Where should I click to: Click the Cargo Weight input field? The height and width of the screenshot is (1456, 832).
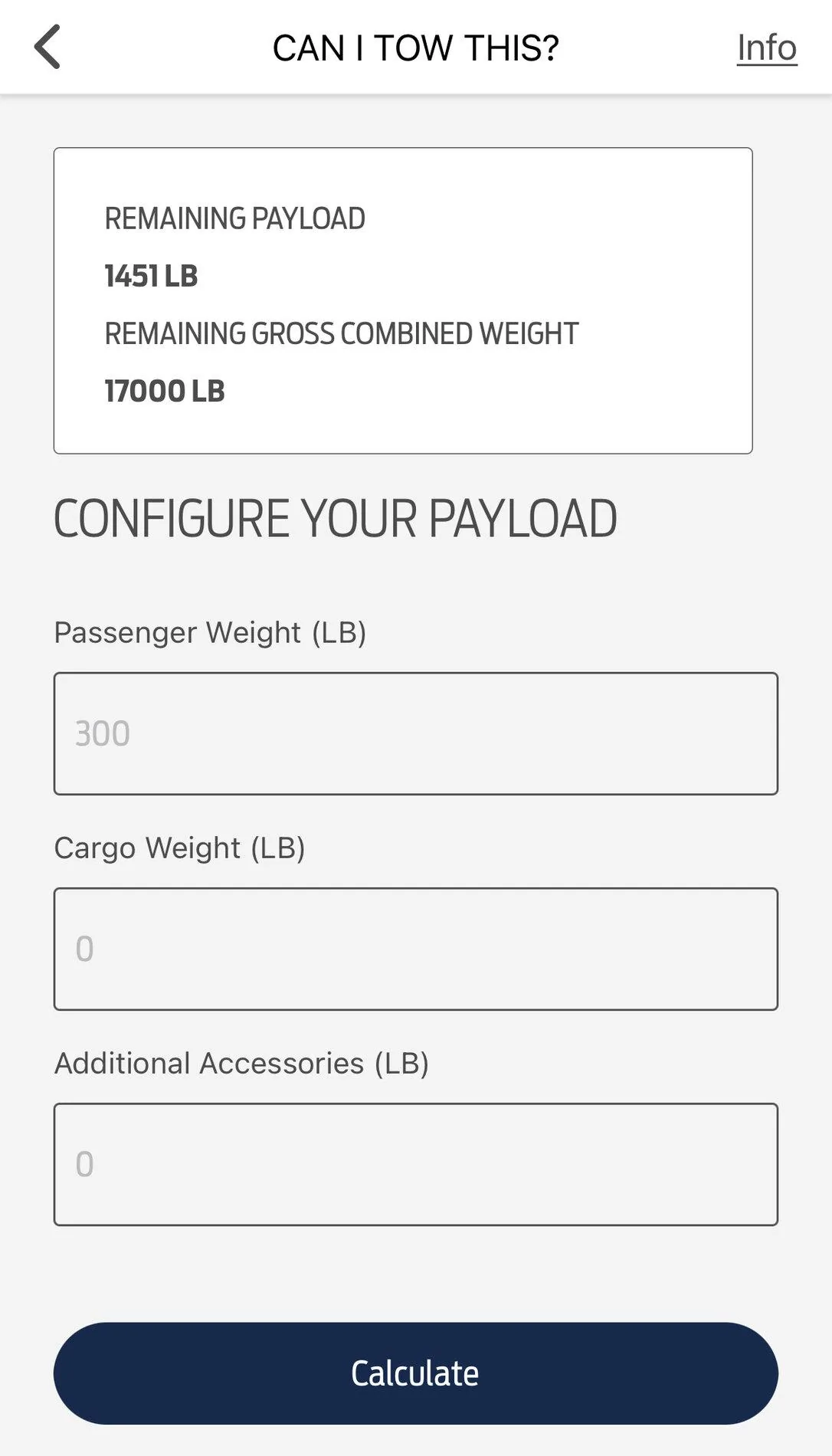coord(415,949)
